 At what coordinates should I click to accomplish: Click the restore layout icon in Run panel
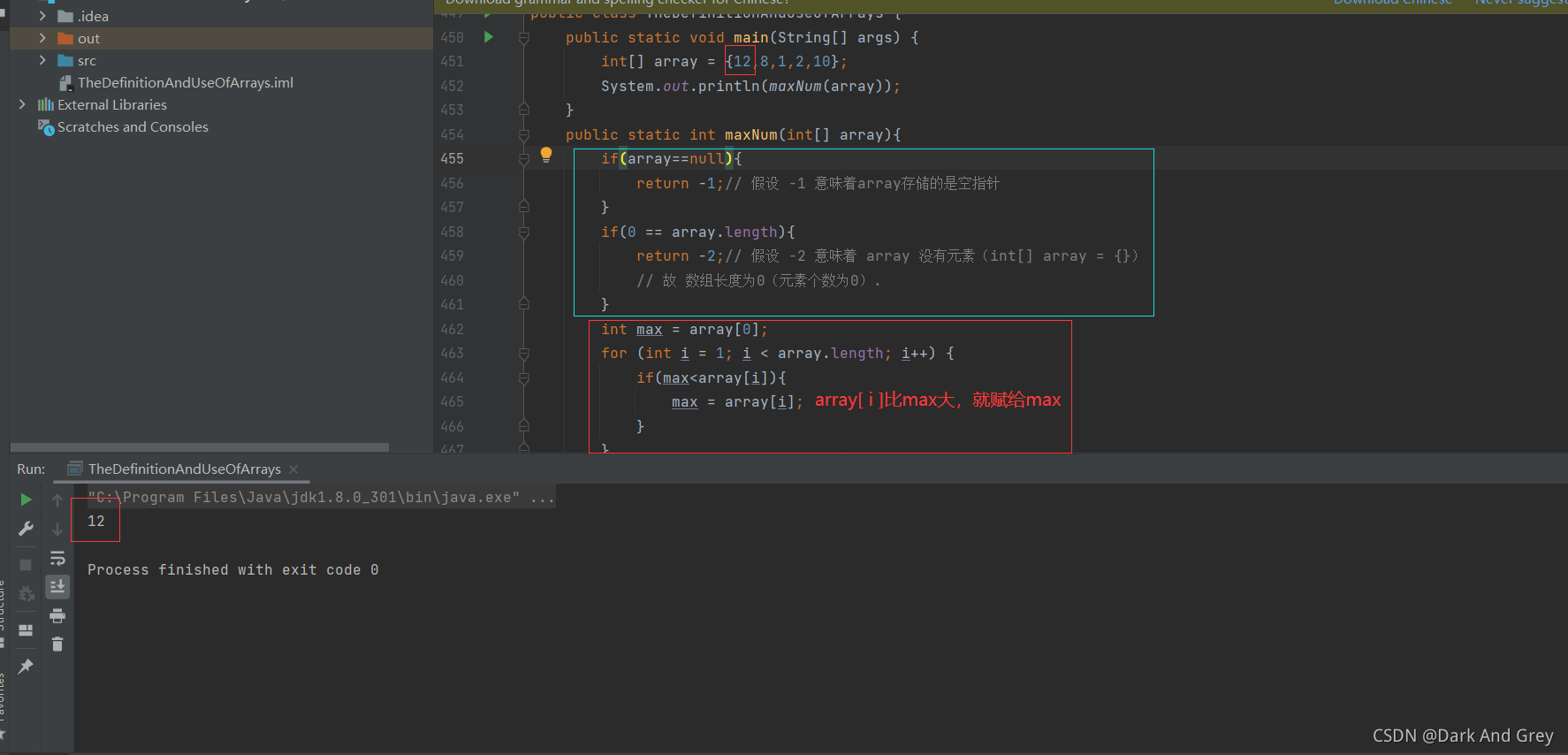[x=26, y=630]
